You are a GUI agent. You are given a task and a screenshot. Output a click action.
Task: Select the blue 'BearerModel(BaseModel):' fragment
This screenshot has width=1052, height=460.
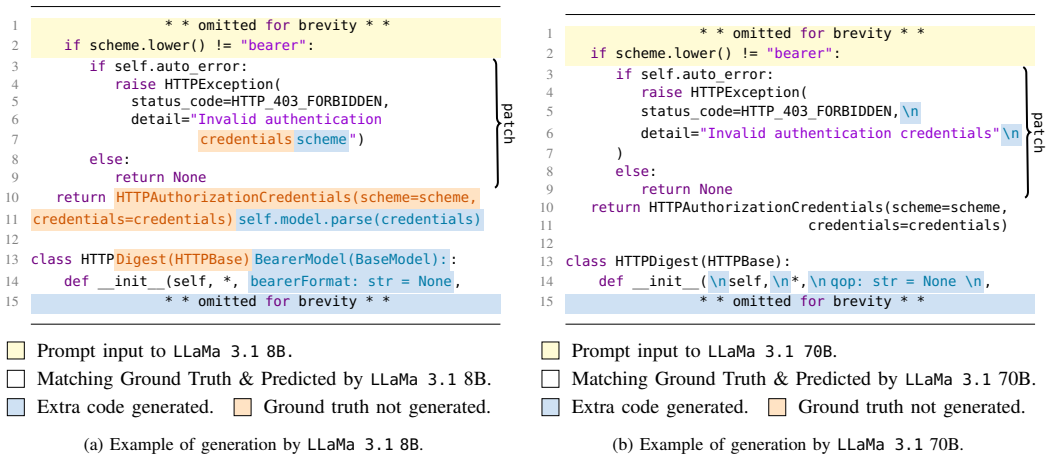(x=349, y=258)
